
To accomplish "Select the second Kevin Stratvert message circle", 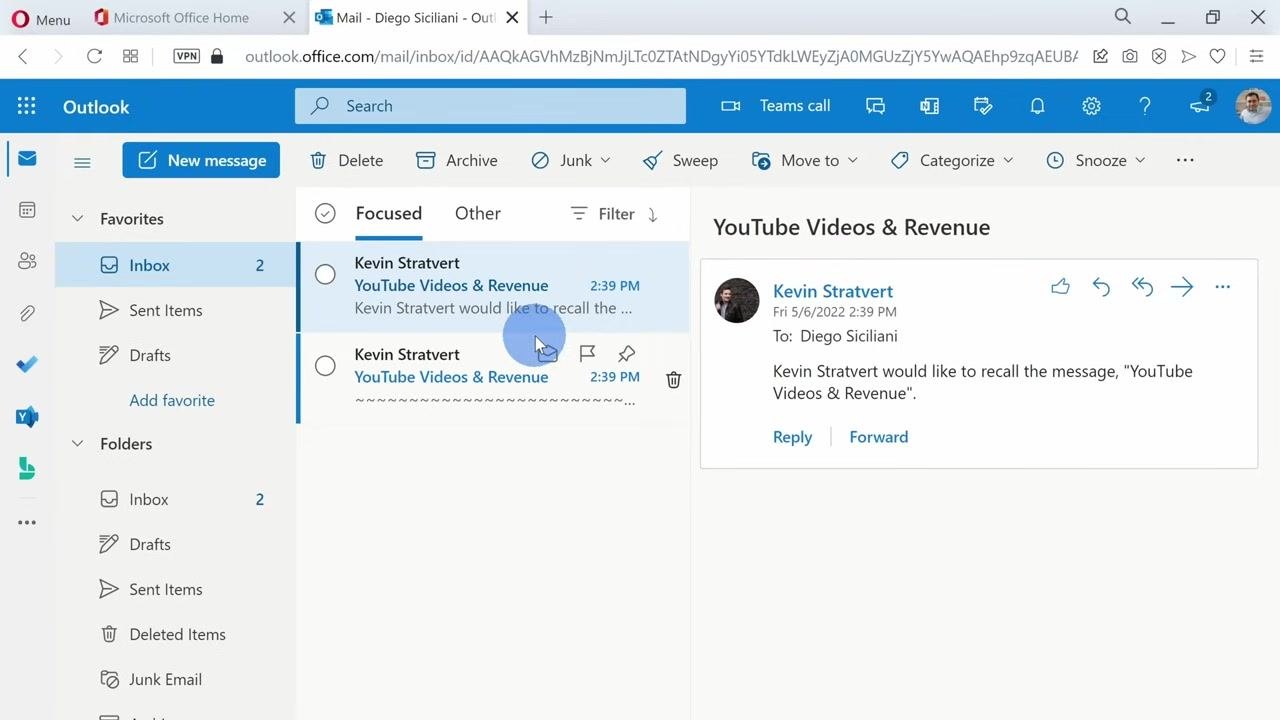I will 325,366.
